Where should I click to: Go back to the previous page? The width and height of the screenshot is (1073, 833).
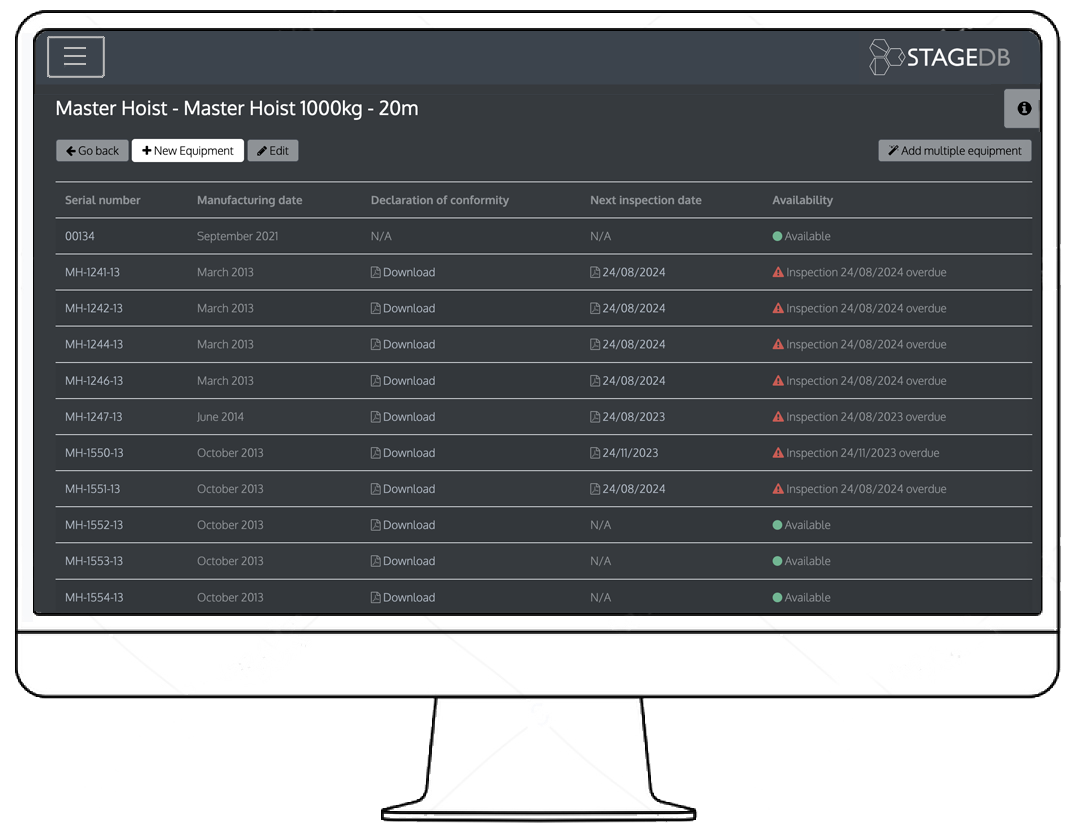[x=92, y=151]
